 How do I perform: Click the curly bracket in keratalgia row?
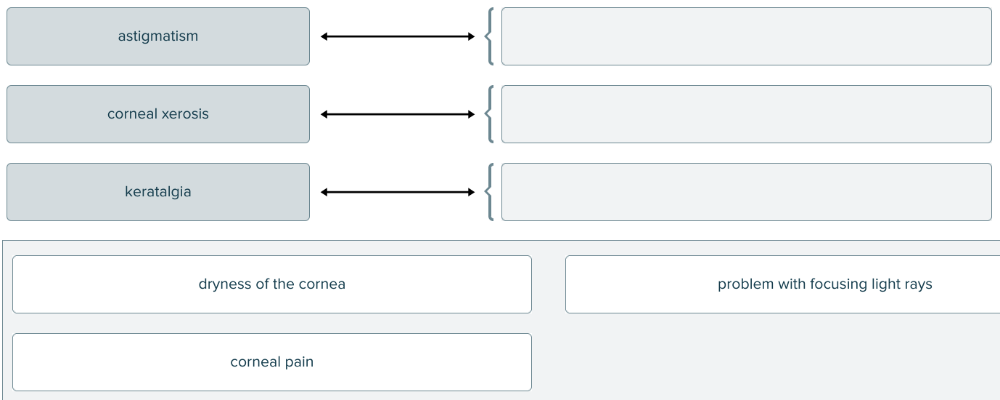click(x=488, y=192)
